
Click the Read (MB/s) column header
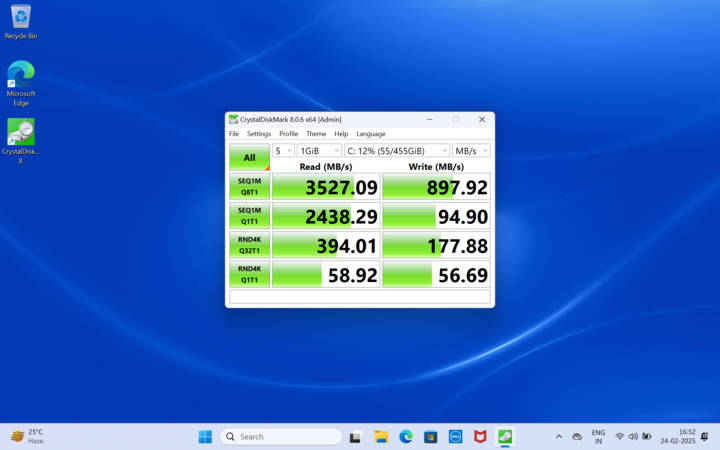pos(326,166)
